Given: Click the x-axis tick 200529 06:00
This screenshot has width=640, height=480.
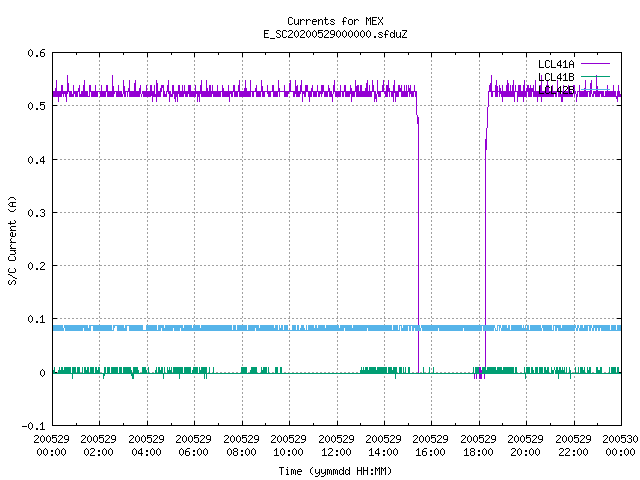Looking at the screenshot, I should (193, 446).
